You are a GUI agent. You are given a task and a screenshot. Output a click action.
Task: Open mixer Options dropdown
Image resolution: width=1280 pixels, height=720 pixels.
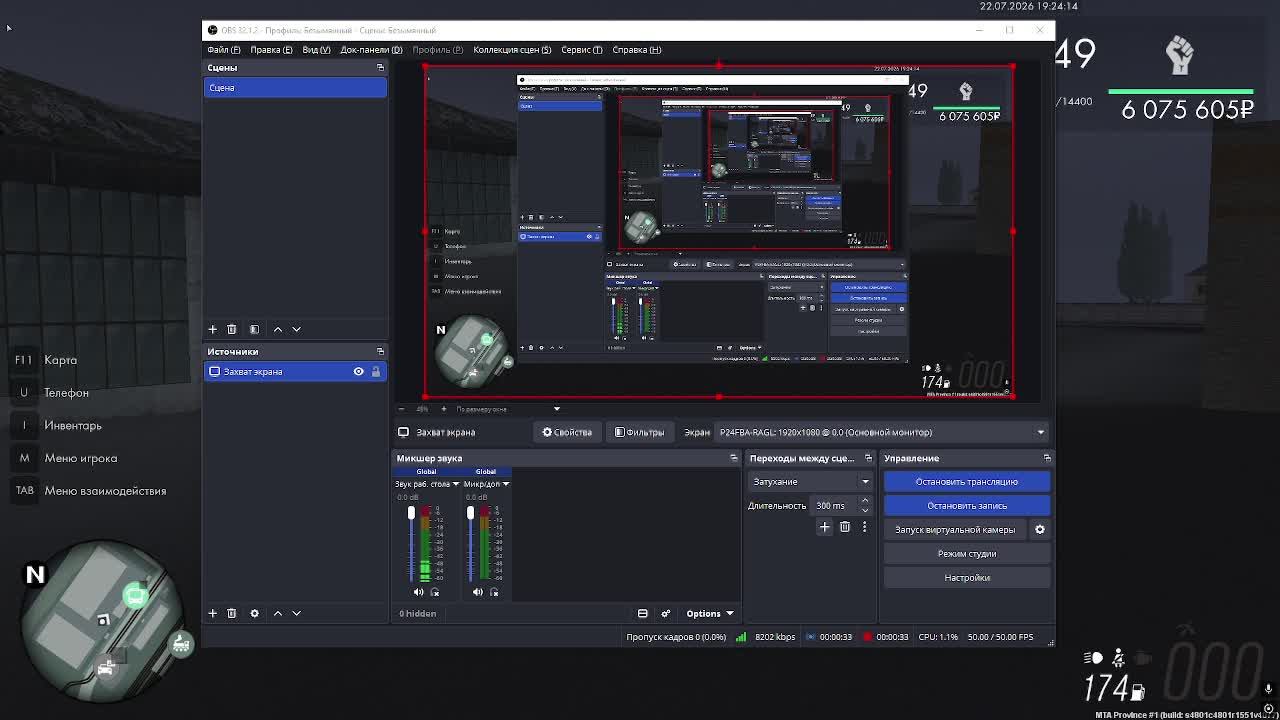(x=709, y=614)
